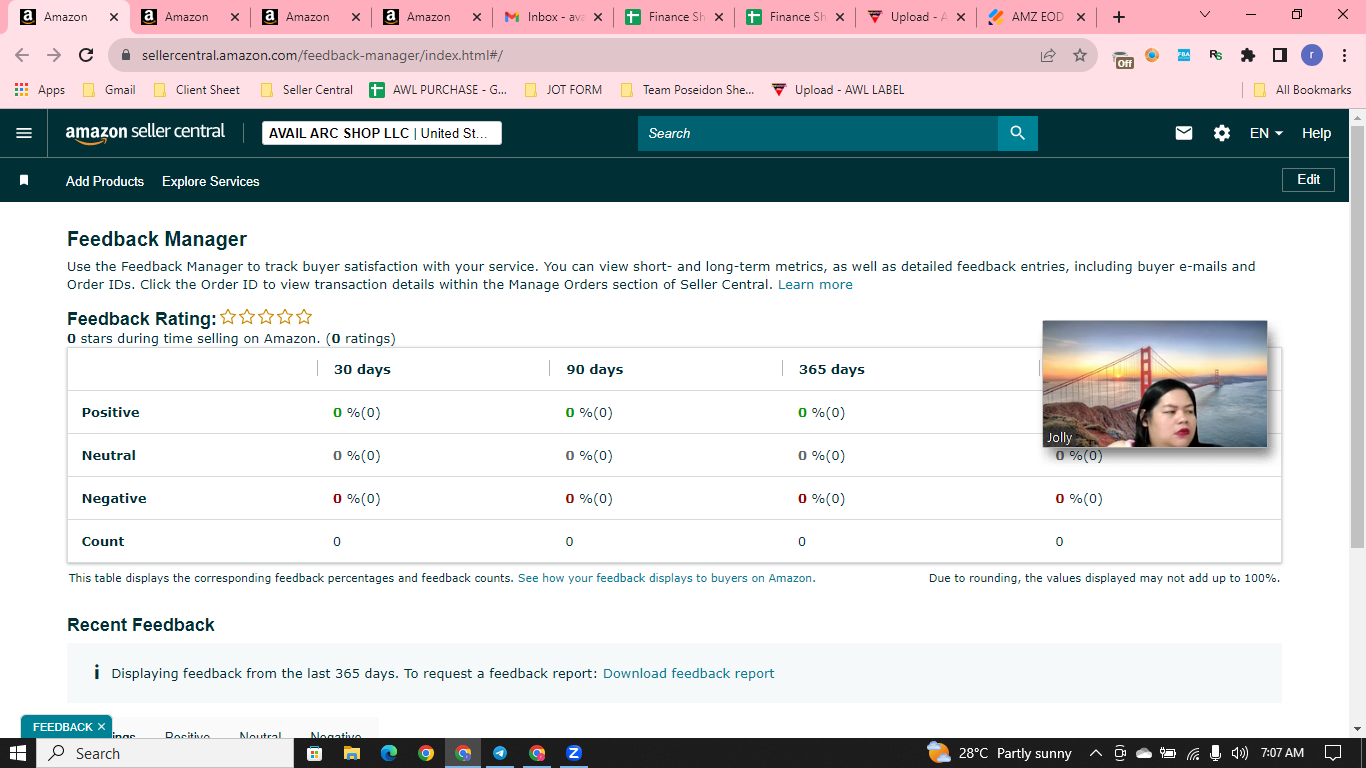The height and width of the screenshot is (768, 1366).
Task: Open the Help link in the header
Action: point(1316,133)
